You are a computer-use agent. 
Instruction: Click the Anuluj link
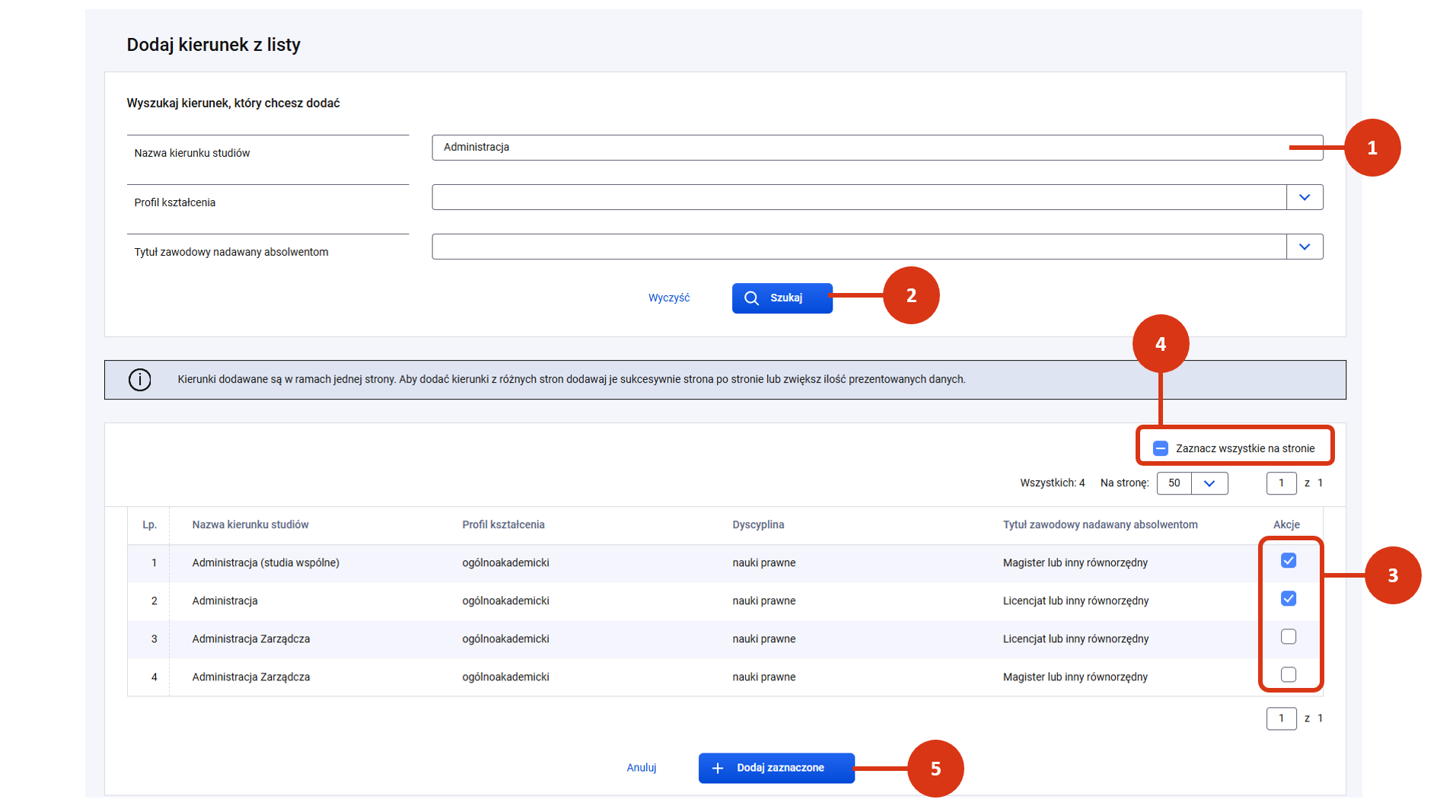(x=642, y=768)
